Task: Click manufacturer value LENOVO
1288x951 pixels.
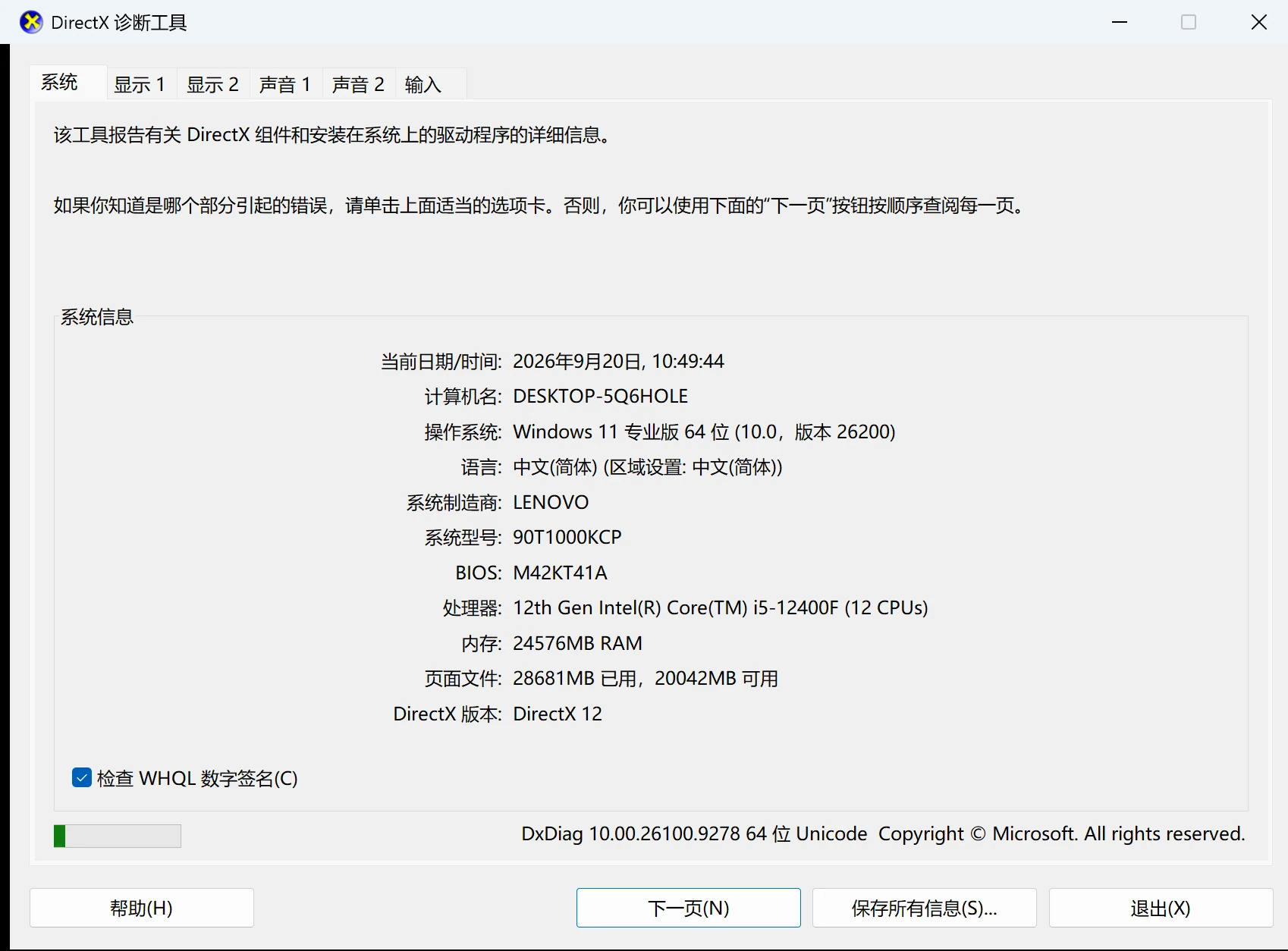Action: pyautogui.click(x=551, y=502)
